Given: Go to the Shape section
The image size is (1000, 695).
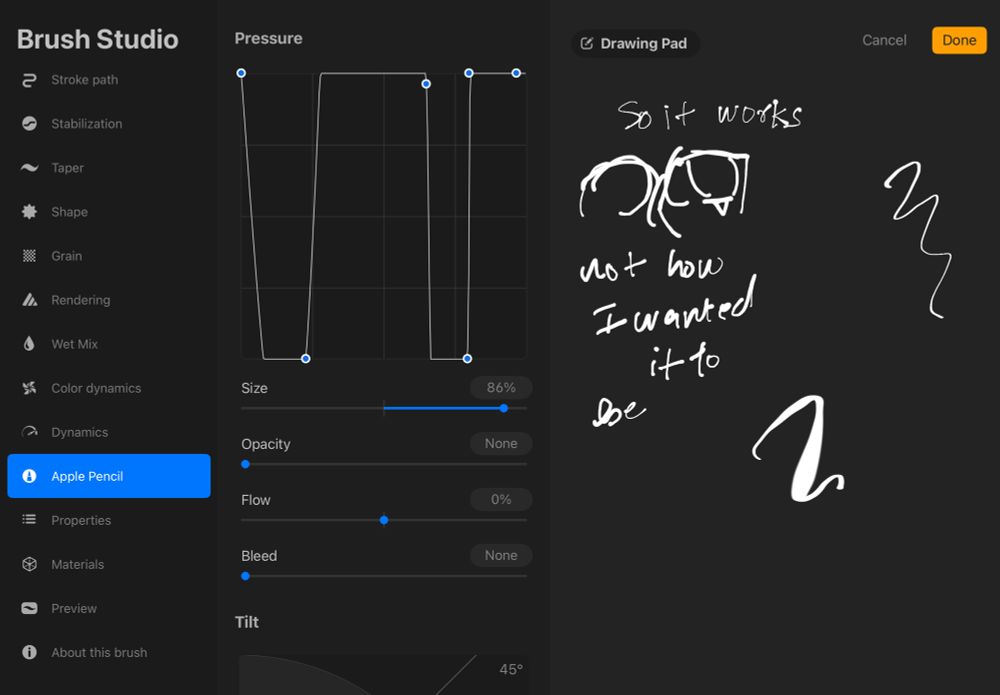Looking at the screenshot, I should pyautogui.click(x=108, y=212).
